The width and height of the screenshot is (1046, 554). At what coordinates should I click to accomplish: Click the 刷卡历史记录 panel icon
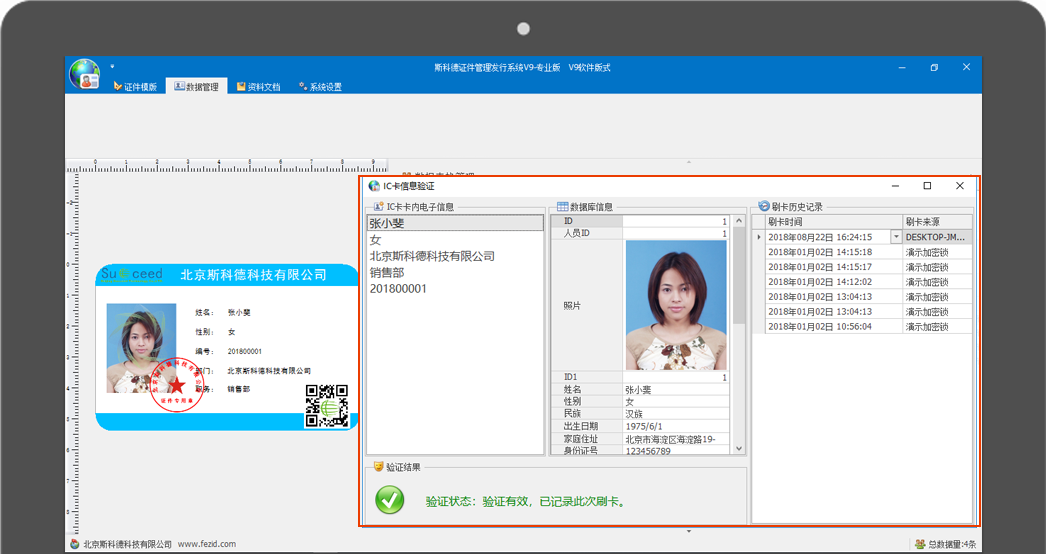[x=764, y=207]
